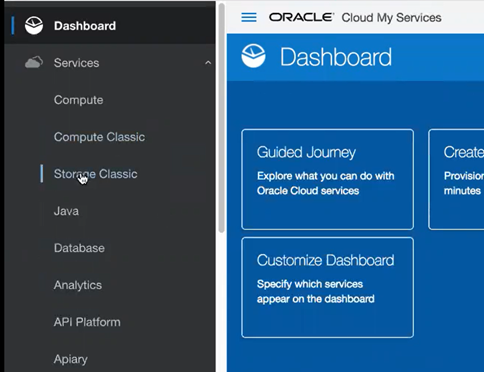484x372 pixels.
Task: Click the gauge icon beside Dashboard heading
Action: pyautogui.click(x=253, y=56)
